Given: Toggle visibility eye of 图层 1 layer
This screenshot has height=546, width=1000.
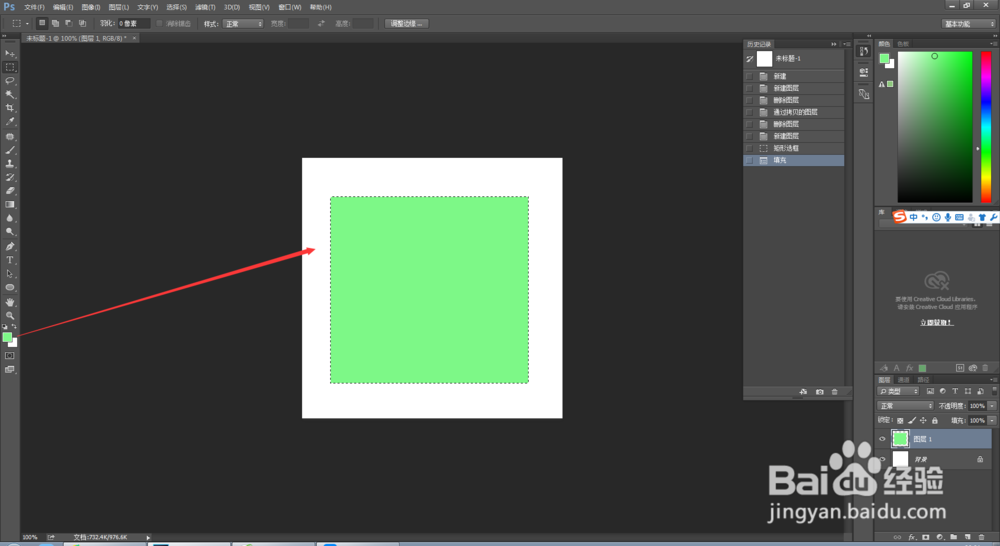Looking at the screenshot, I should click(x=883, y=439).
